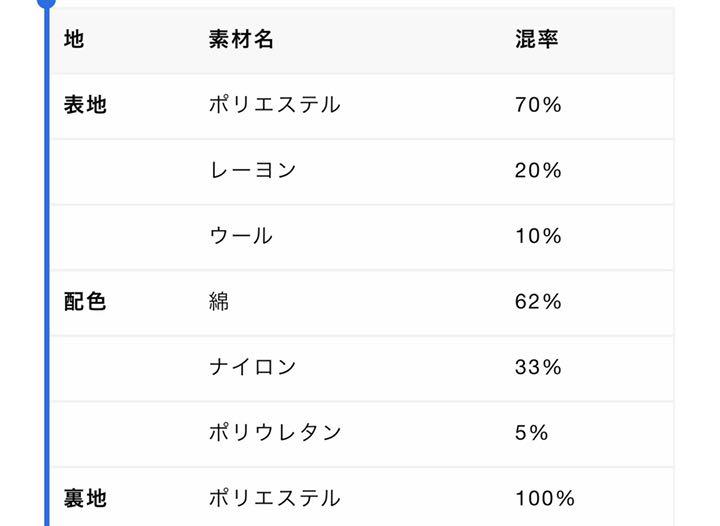Click the 素材名 column header
The image size is (720, 526).
pyautogui.click(x=241, y=39)
